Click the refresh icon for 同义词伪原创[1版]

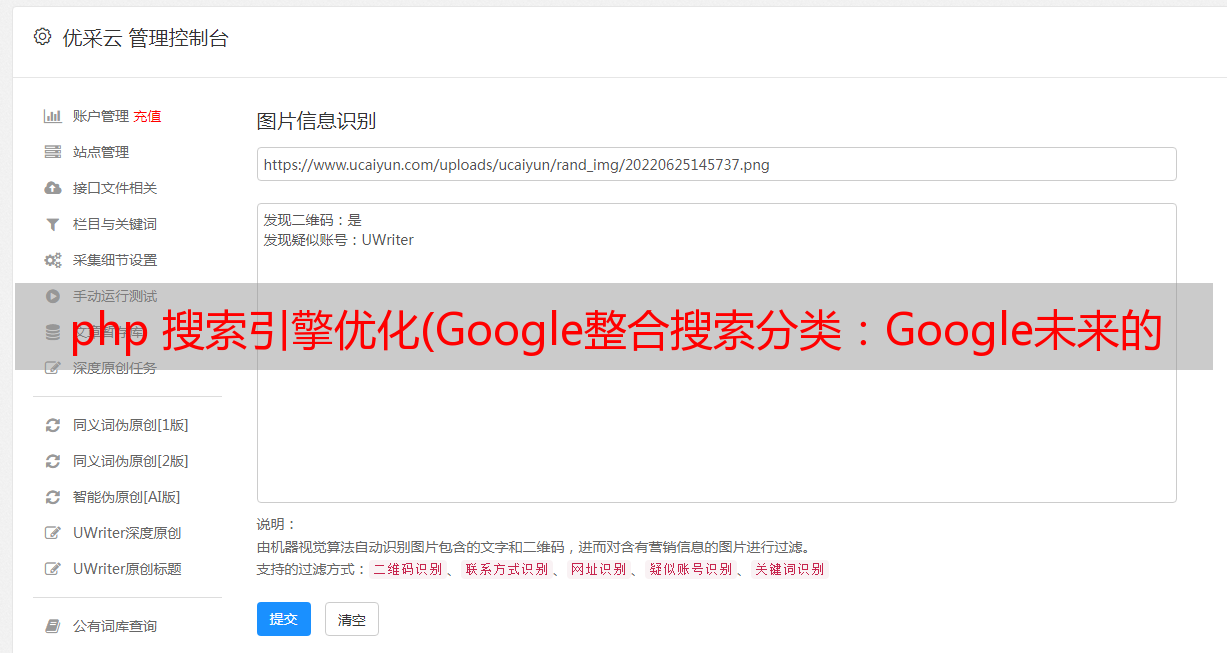click(53, 425)
